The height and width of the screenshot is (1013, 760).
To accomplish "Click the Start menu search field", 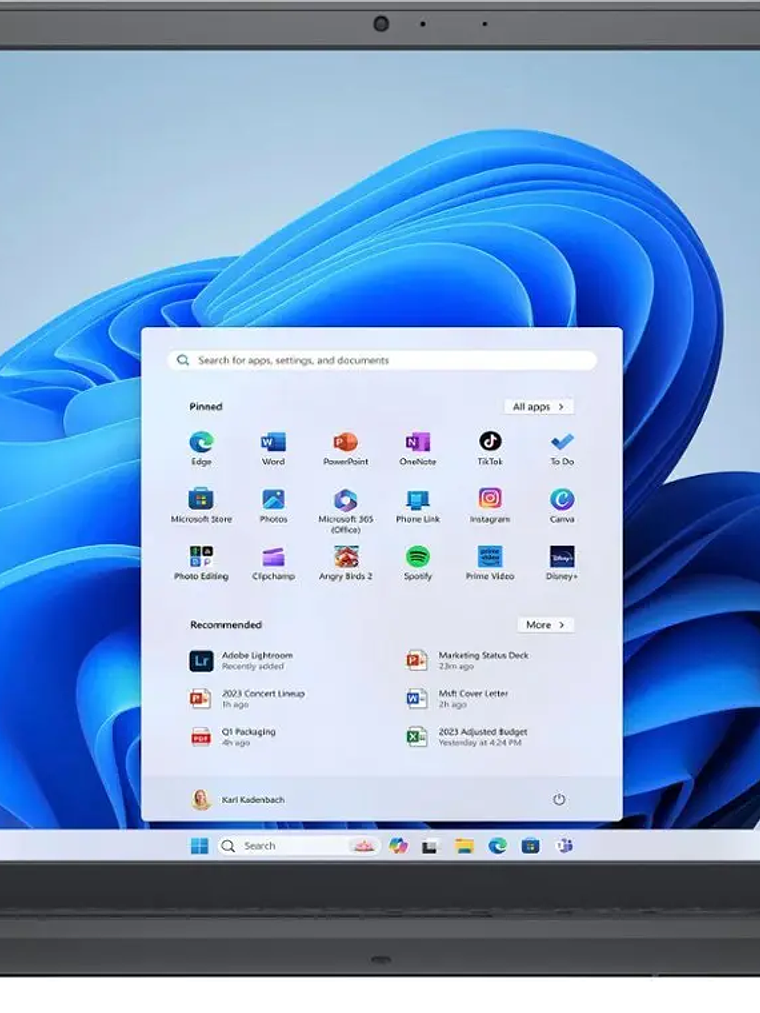I will [x=382, y=360].
